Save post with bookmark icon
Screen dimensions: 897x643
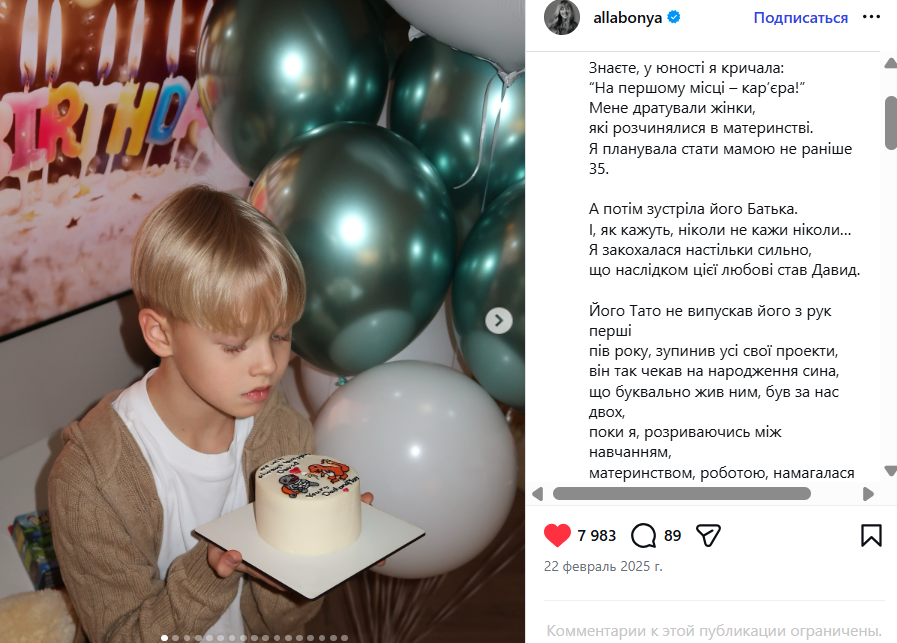[871, 535]
